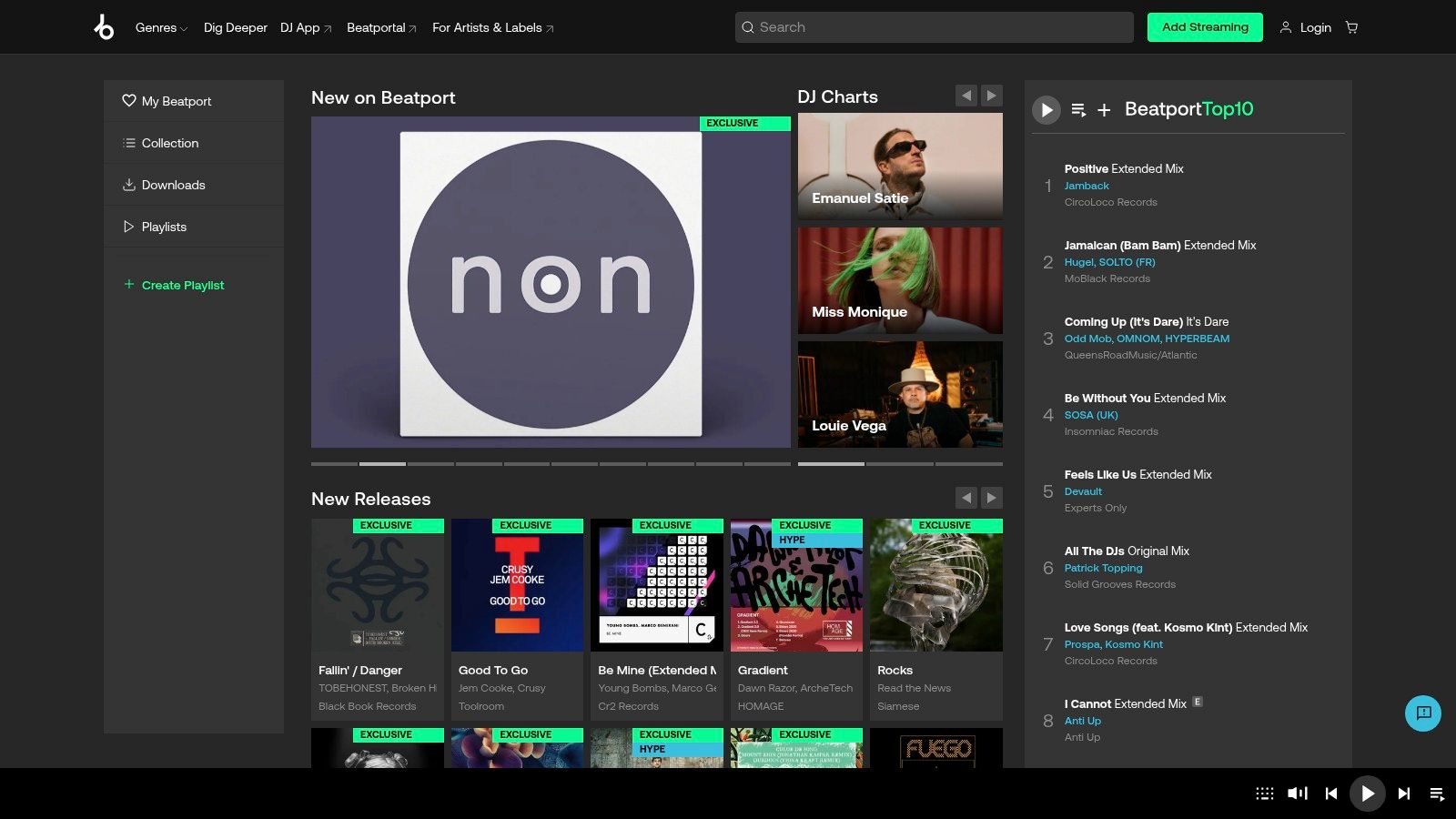The width and height of the screenshot is (1456, 819).
Task: Open the Miss Monique DJ chart
Action: coord(899,280)
